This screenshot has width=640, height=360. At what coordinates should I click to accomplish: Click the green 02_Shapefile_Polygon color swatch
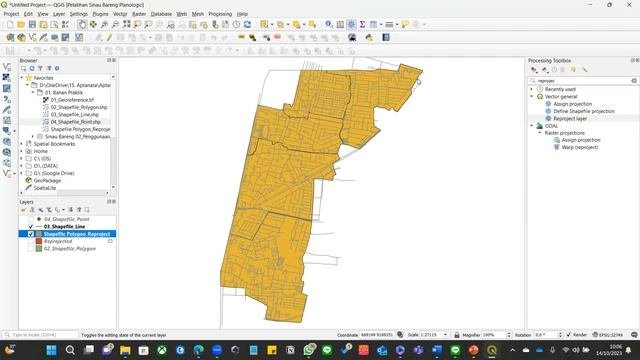39,249
